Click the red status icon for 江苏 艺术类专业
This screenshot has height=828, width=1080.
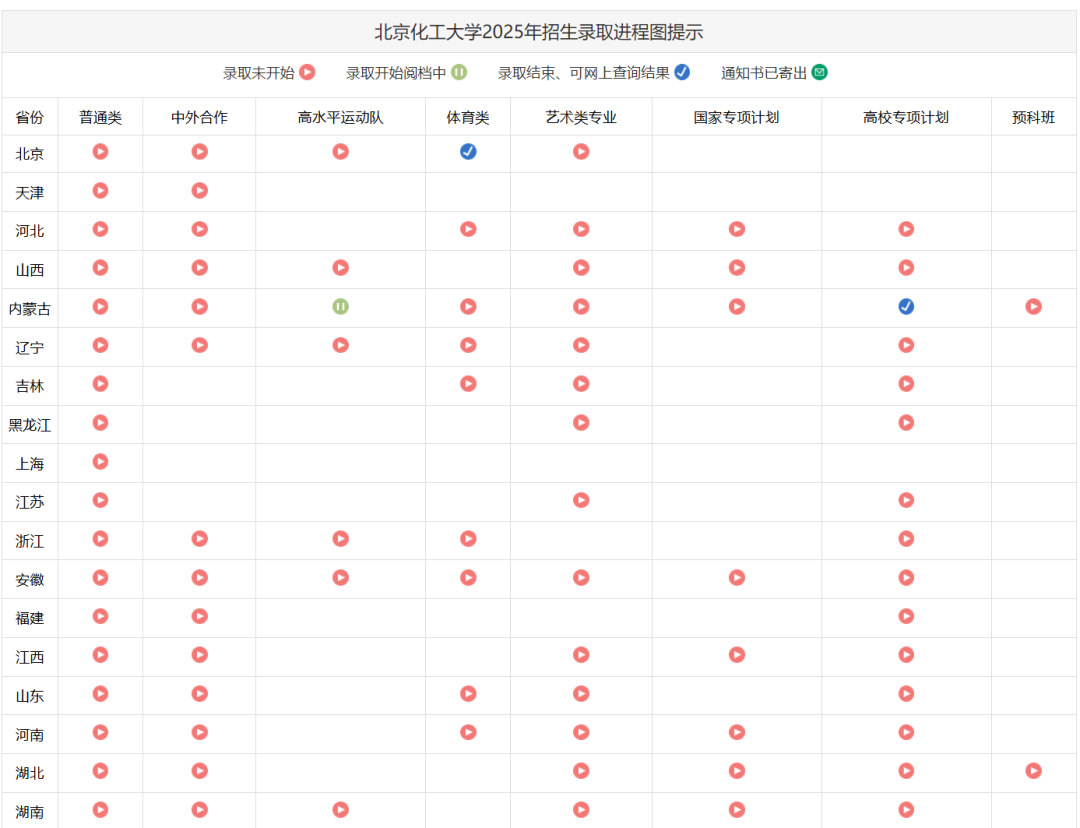(581, 500)
